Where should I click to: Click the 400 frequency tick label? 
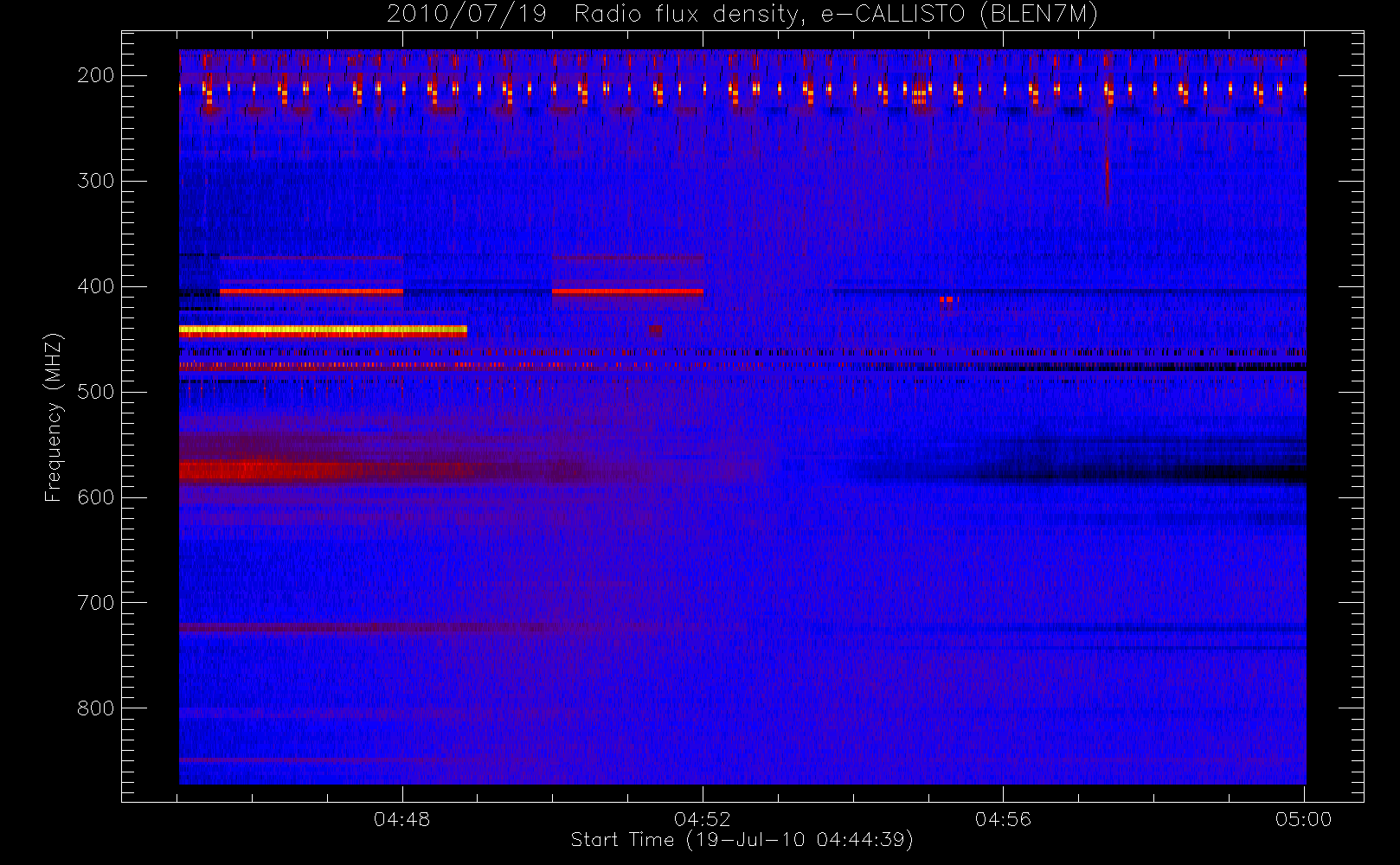(x=96, y=286)
